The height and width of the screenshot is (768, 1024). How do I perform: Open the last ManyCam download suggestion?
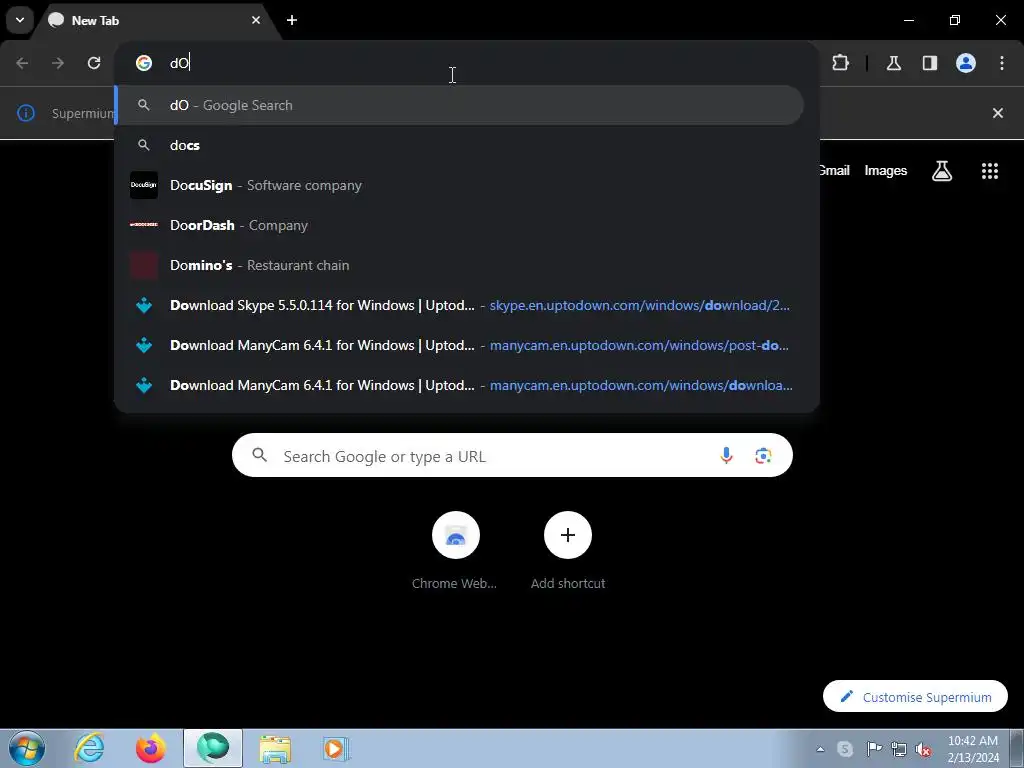click(459, 385)
